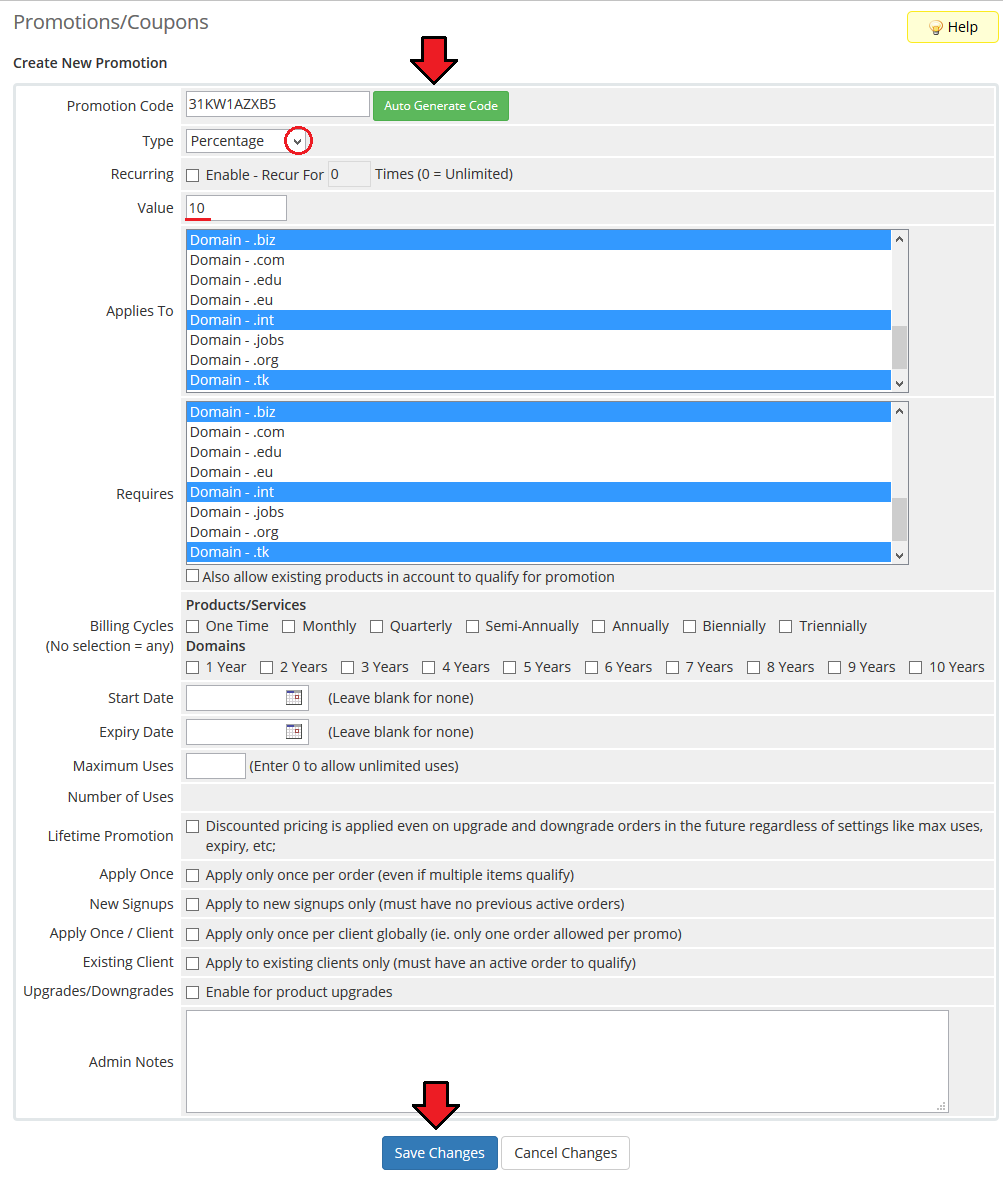This screenshot has width=1003, height=1178.
Task: Check Enable for product upgrades
Action: point(193,992)
